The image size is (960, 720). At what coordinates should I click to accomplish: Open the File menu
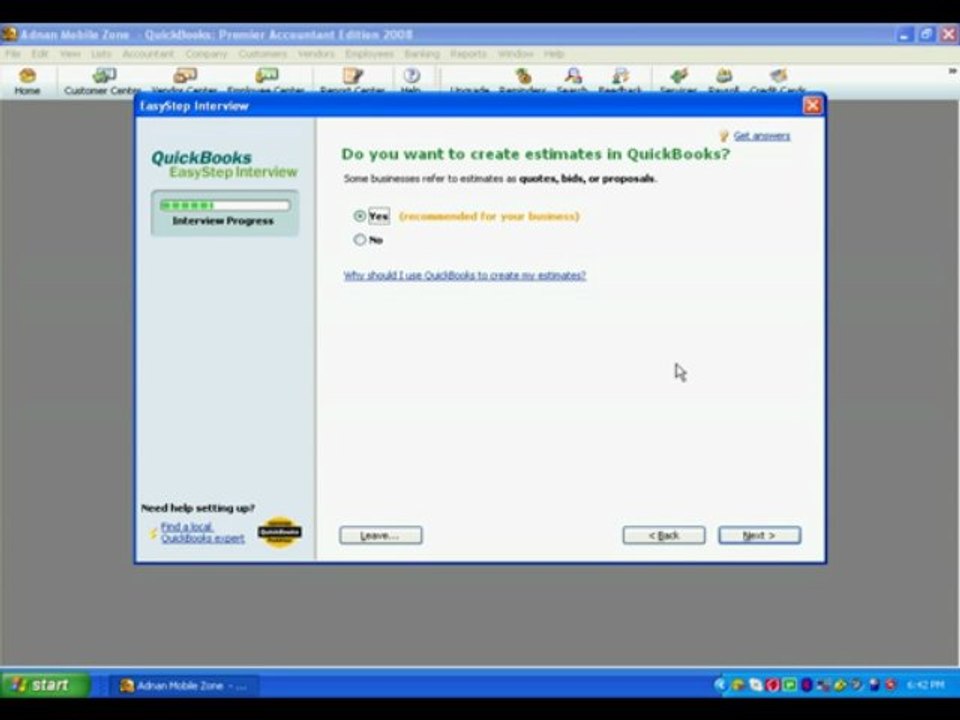click(12, 54)
